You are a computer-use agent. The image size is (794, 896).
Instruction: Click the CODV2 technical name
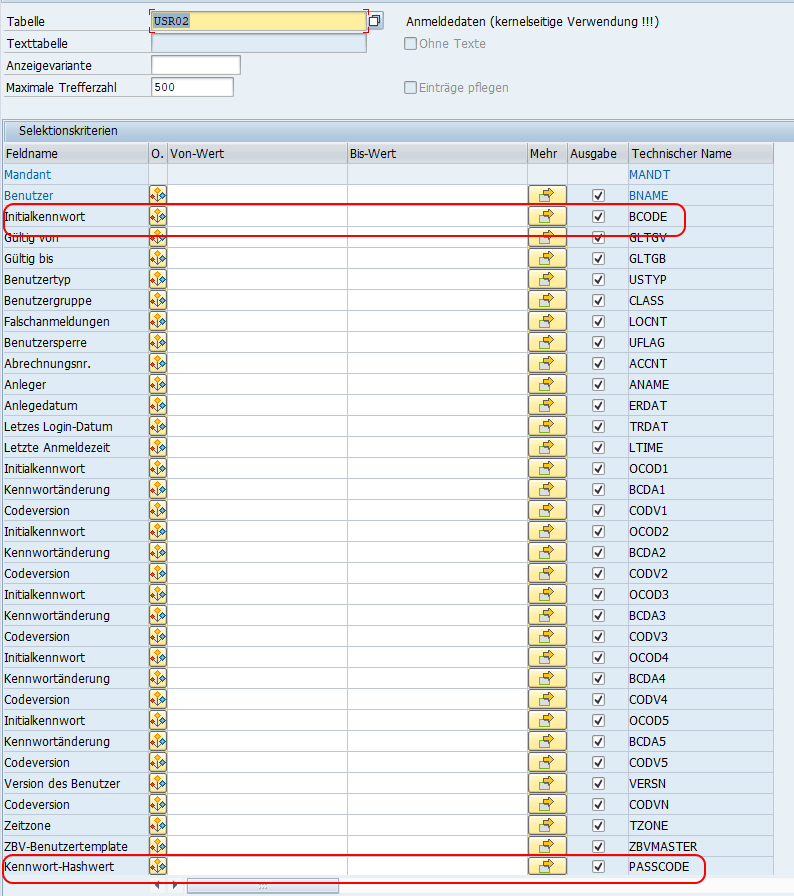point(648,574)
